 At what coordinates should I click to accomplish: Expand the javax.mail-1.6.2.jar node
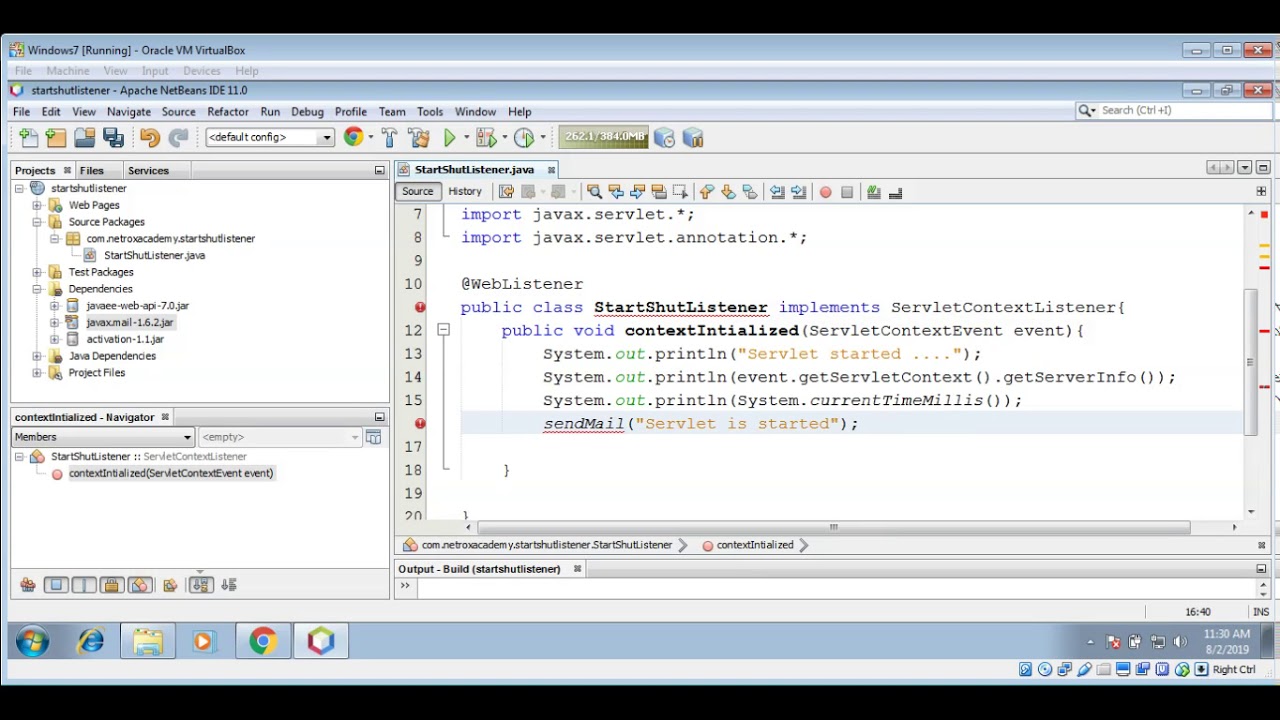55,322
